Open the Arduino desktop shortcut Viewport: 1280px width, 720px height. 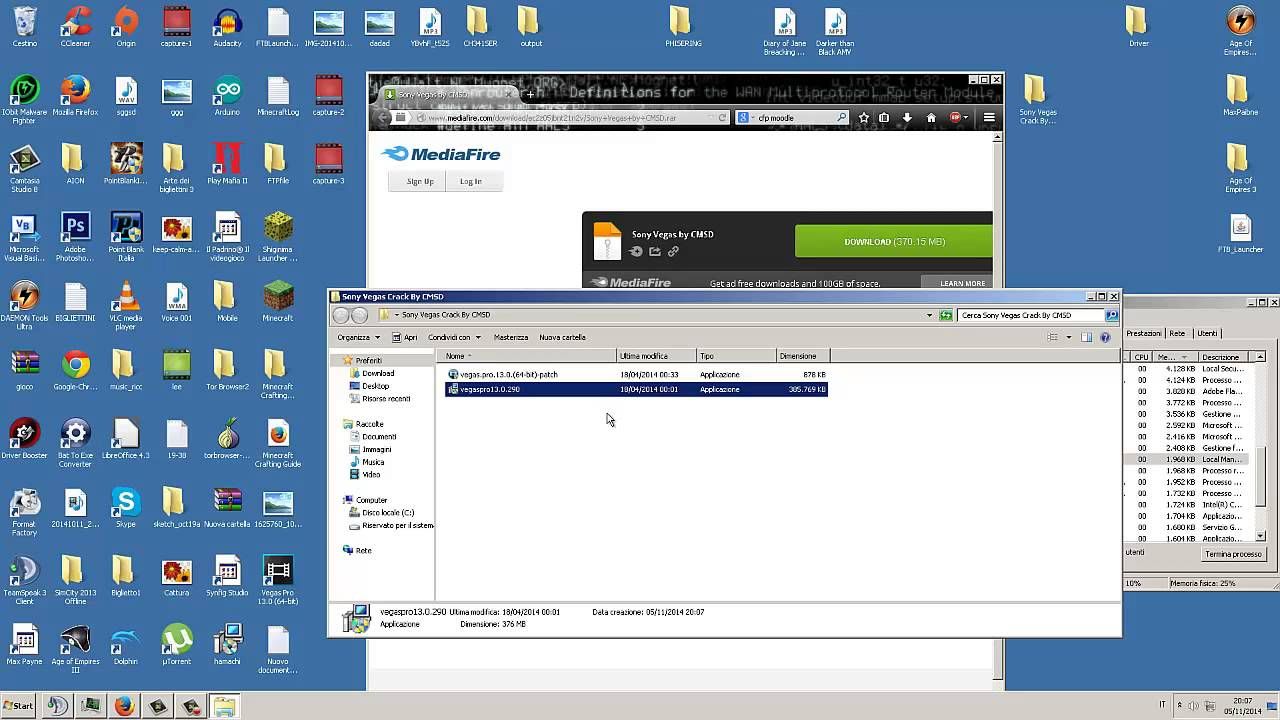(227, 96)
